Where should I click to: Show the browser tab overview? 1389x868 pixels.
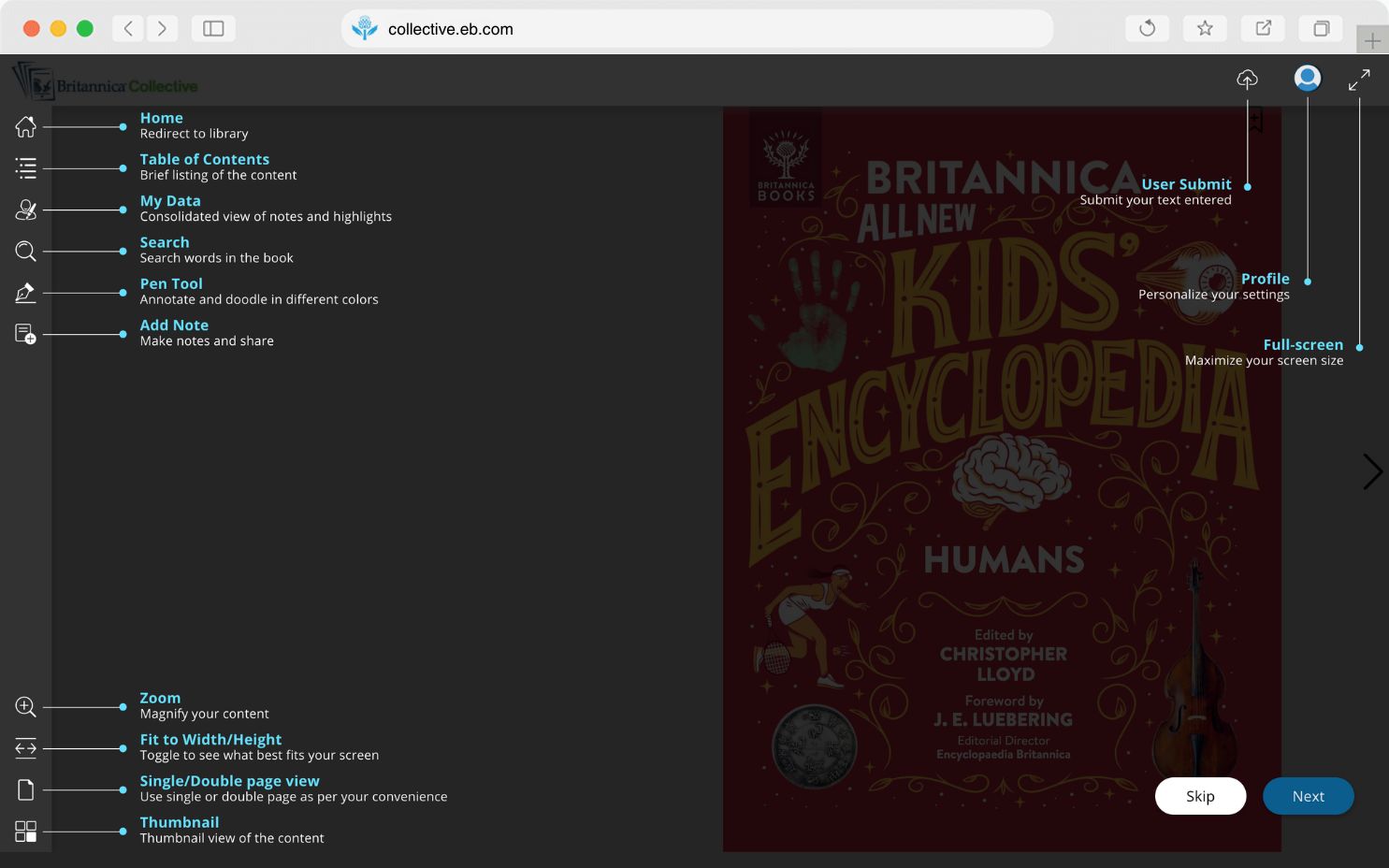(1321, 29)
